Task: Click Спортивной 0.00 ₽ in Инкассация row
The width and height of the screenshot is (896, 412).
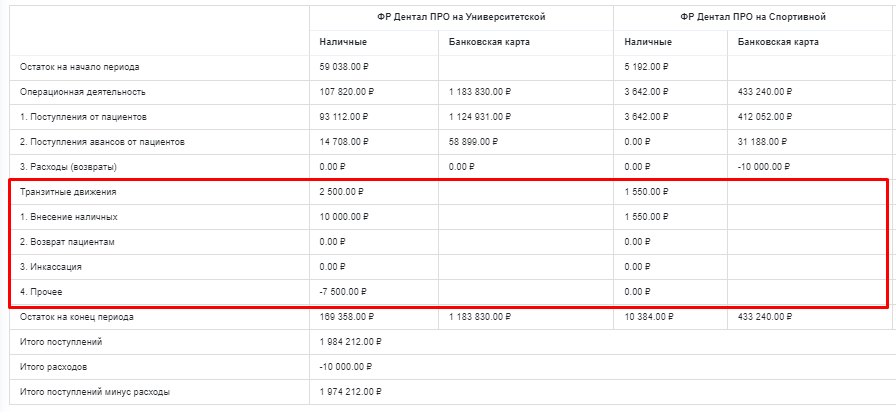Action: [637, 267]
